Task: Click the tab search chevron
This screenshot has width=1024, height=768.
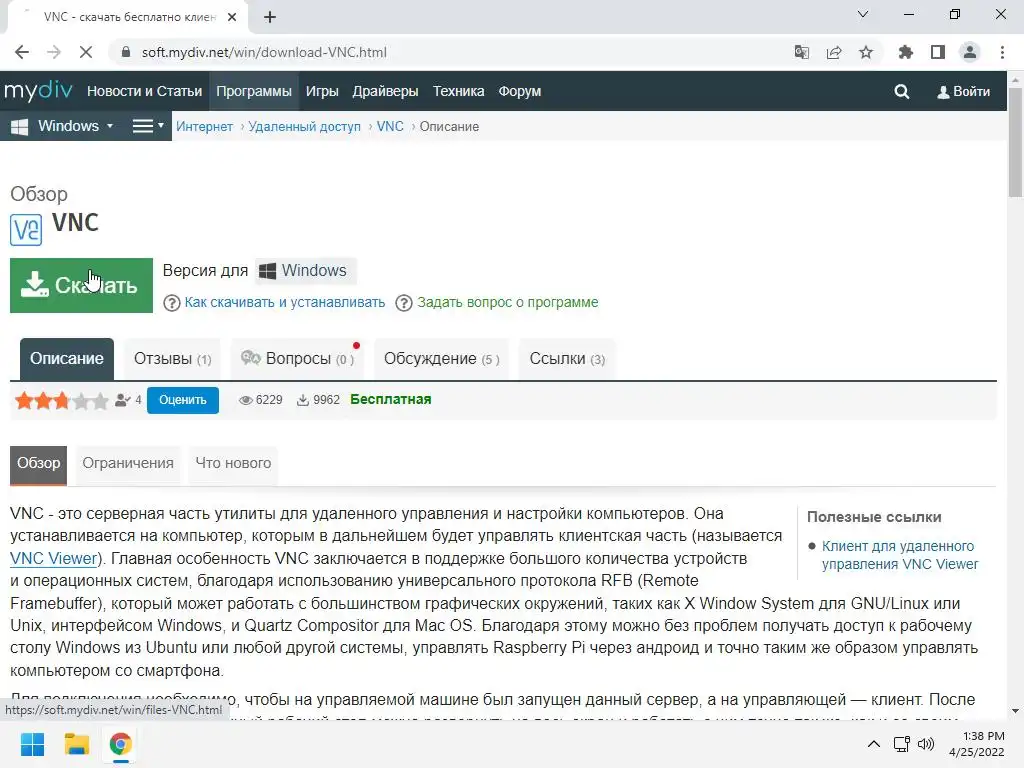Action: pos(863,14)
